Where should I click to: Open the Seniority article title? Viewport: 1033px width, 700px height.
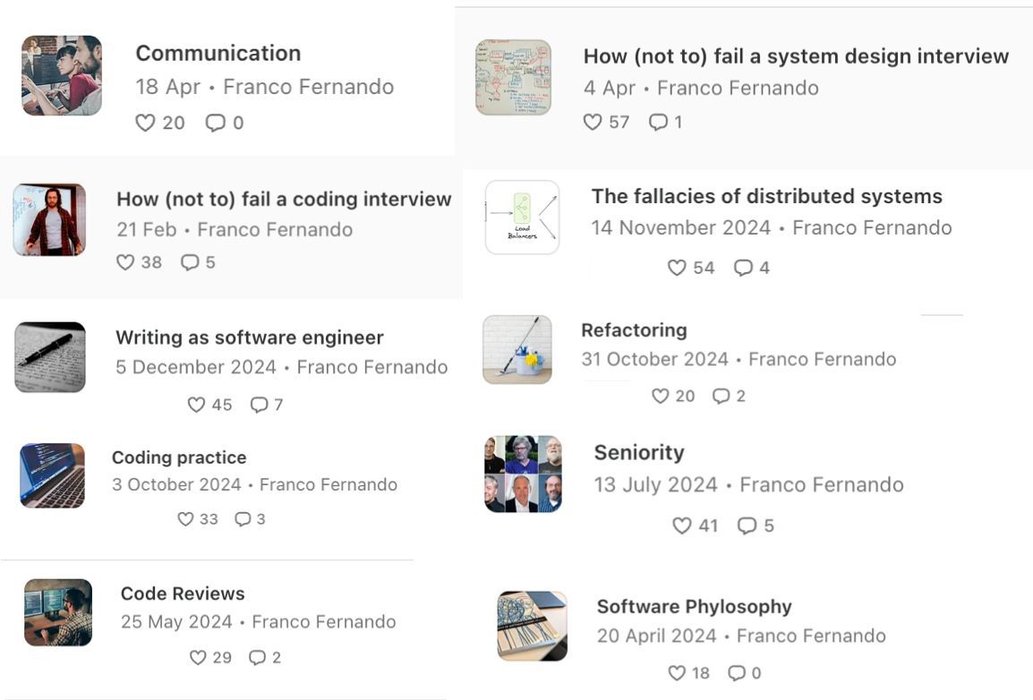[x=639, y=452]
